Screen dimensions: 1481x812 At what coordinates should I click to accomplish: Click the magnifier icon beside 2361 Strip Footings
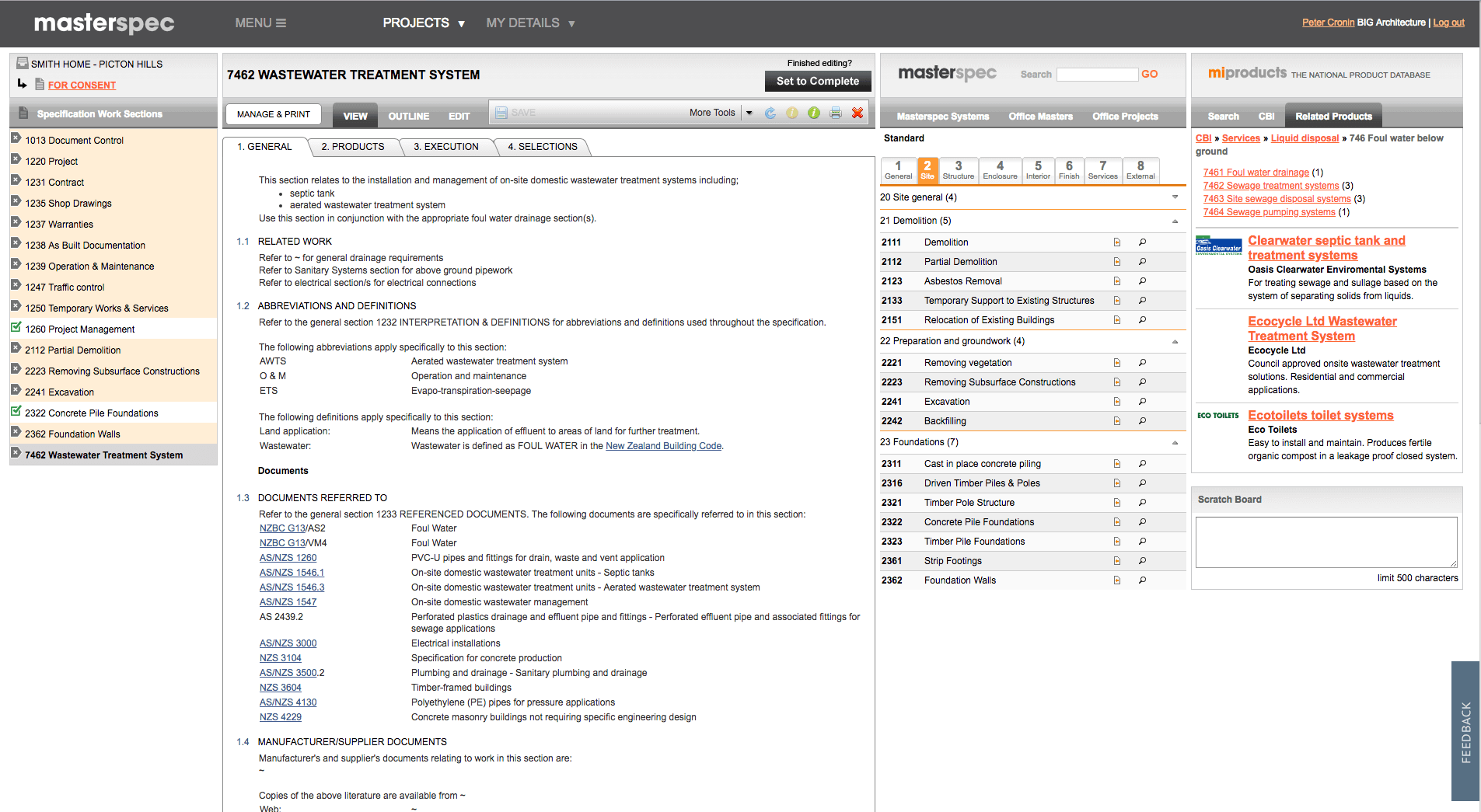point(1142,560)
